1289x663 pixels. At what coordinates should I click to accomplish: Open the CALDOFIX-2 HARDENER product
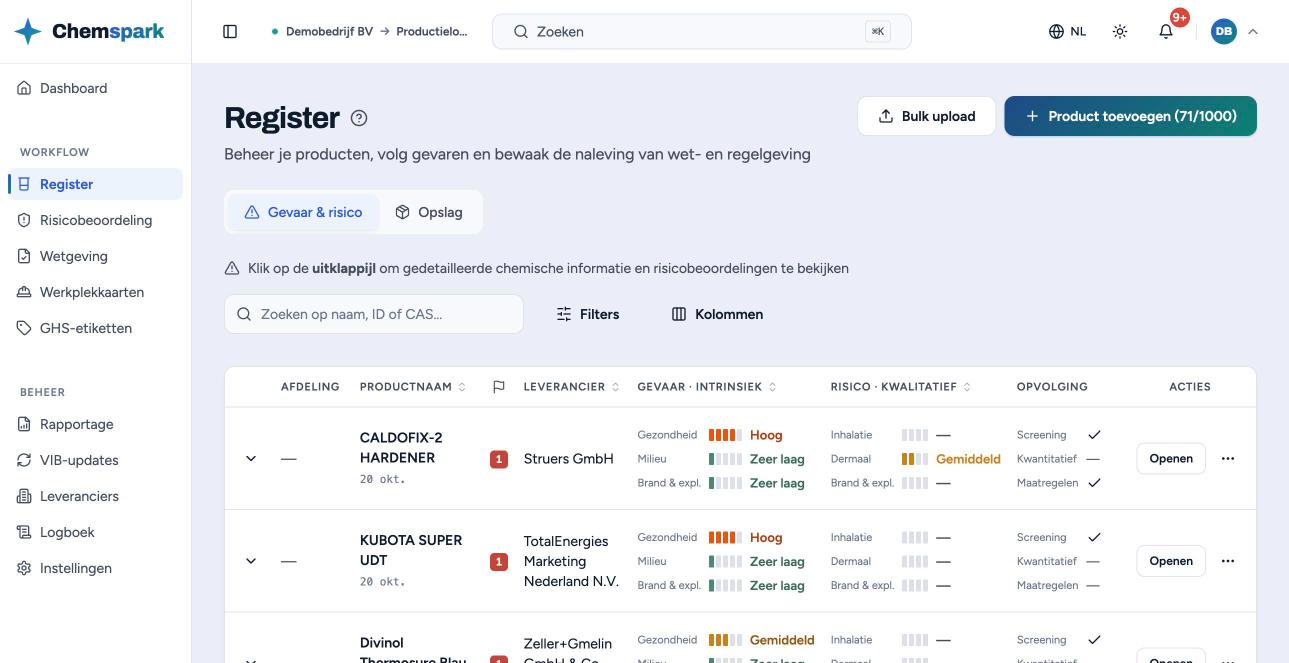[1171, 459]
